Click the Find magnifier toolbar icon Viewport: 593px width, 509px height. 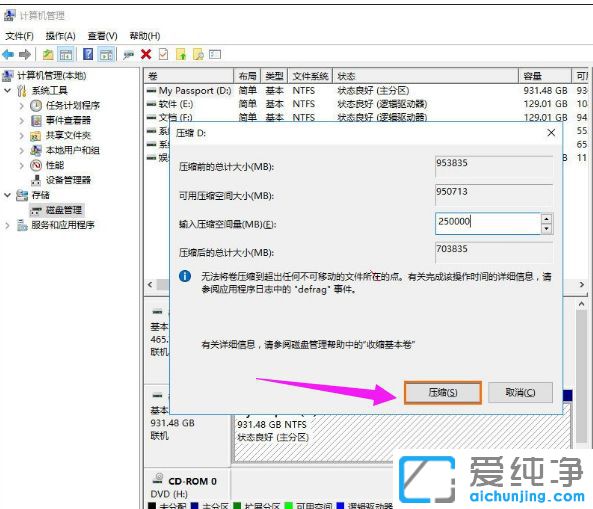point(198,55)
